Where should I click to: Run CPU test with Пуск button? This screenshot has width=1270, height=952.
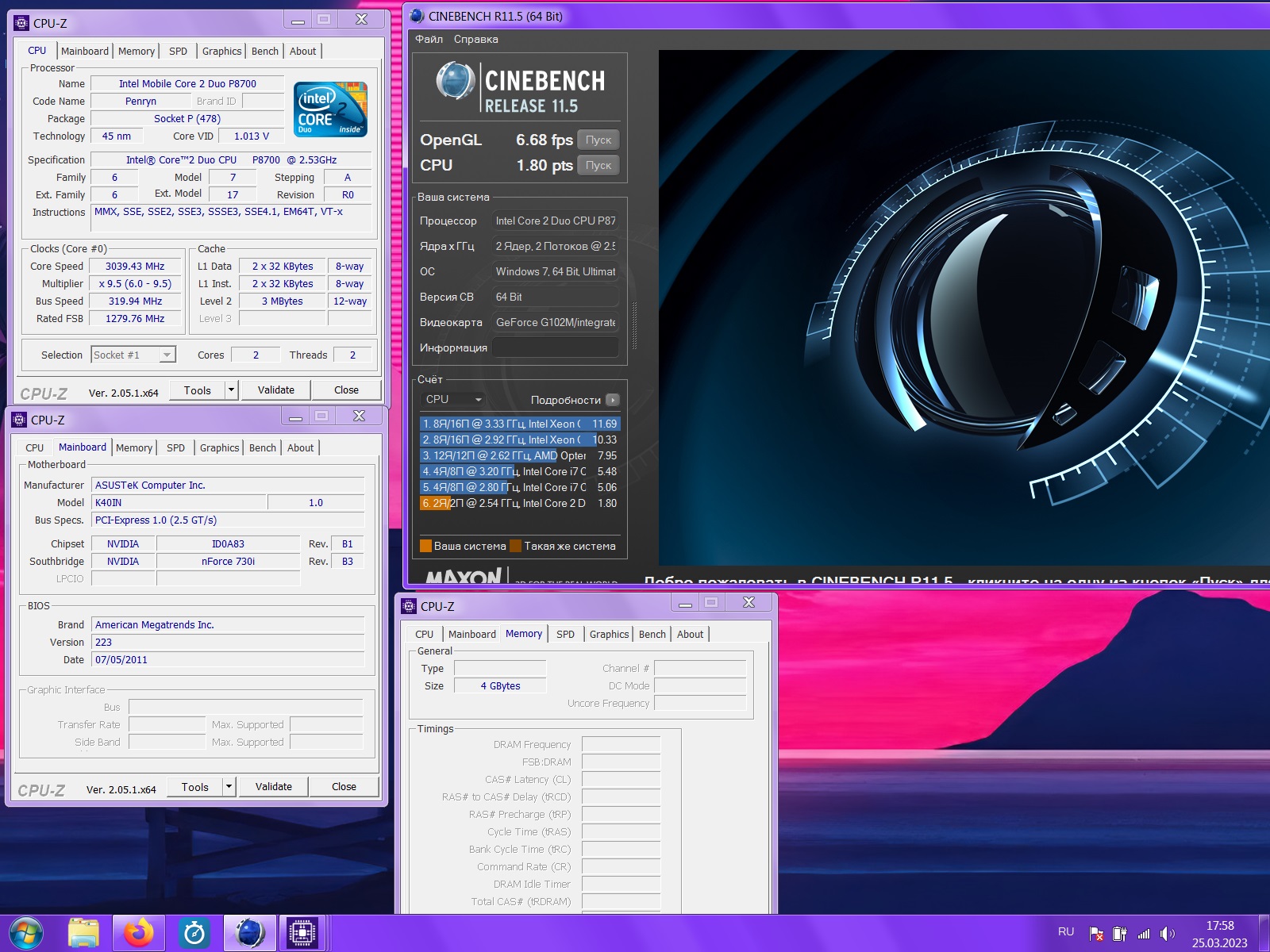pyautogui.click(x=598, y=165)
